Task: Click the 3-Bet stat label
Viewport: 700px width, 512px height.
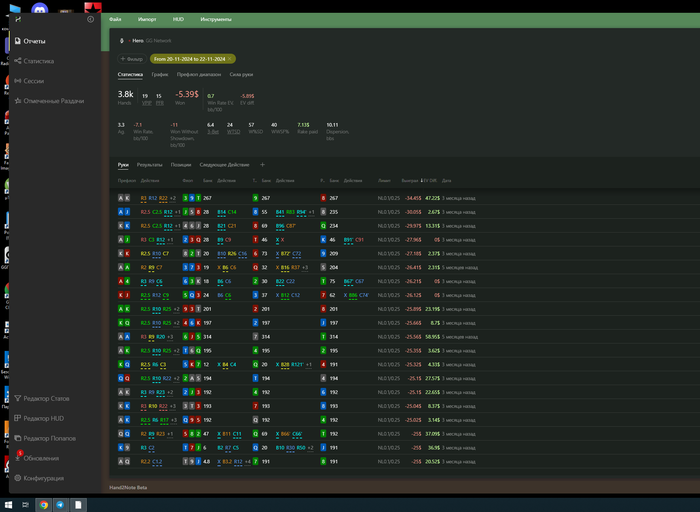Action: [213, 132]
